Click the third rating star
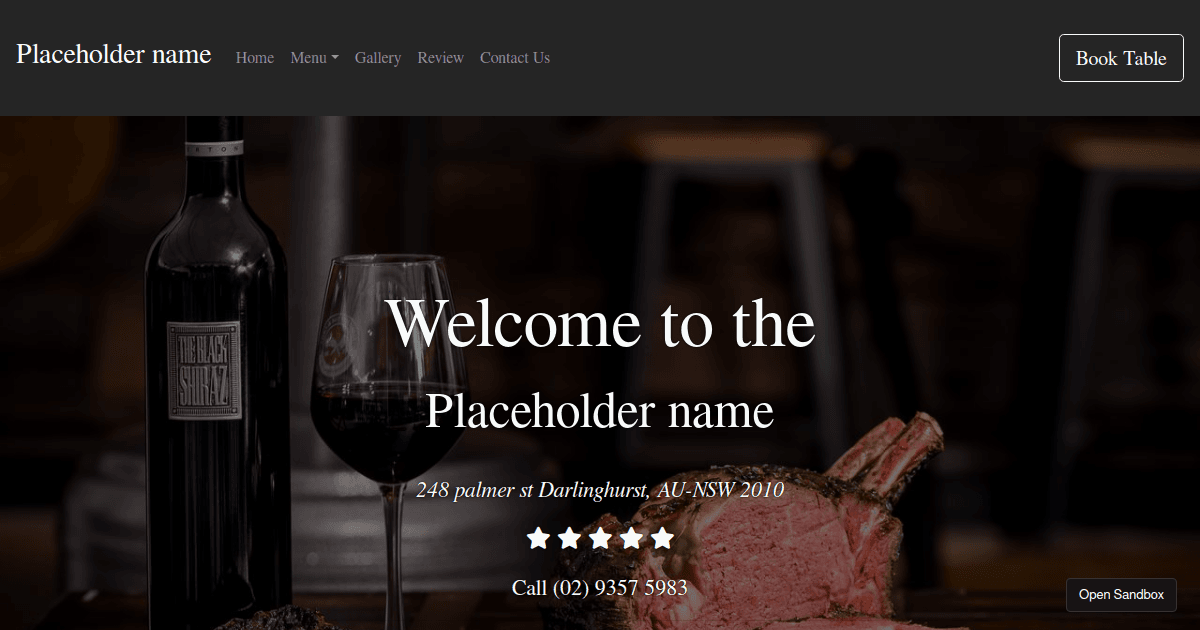This screenshot has width=1200, height=630. tap(600, 539)
